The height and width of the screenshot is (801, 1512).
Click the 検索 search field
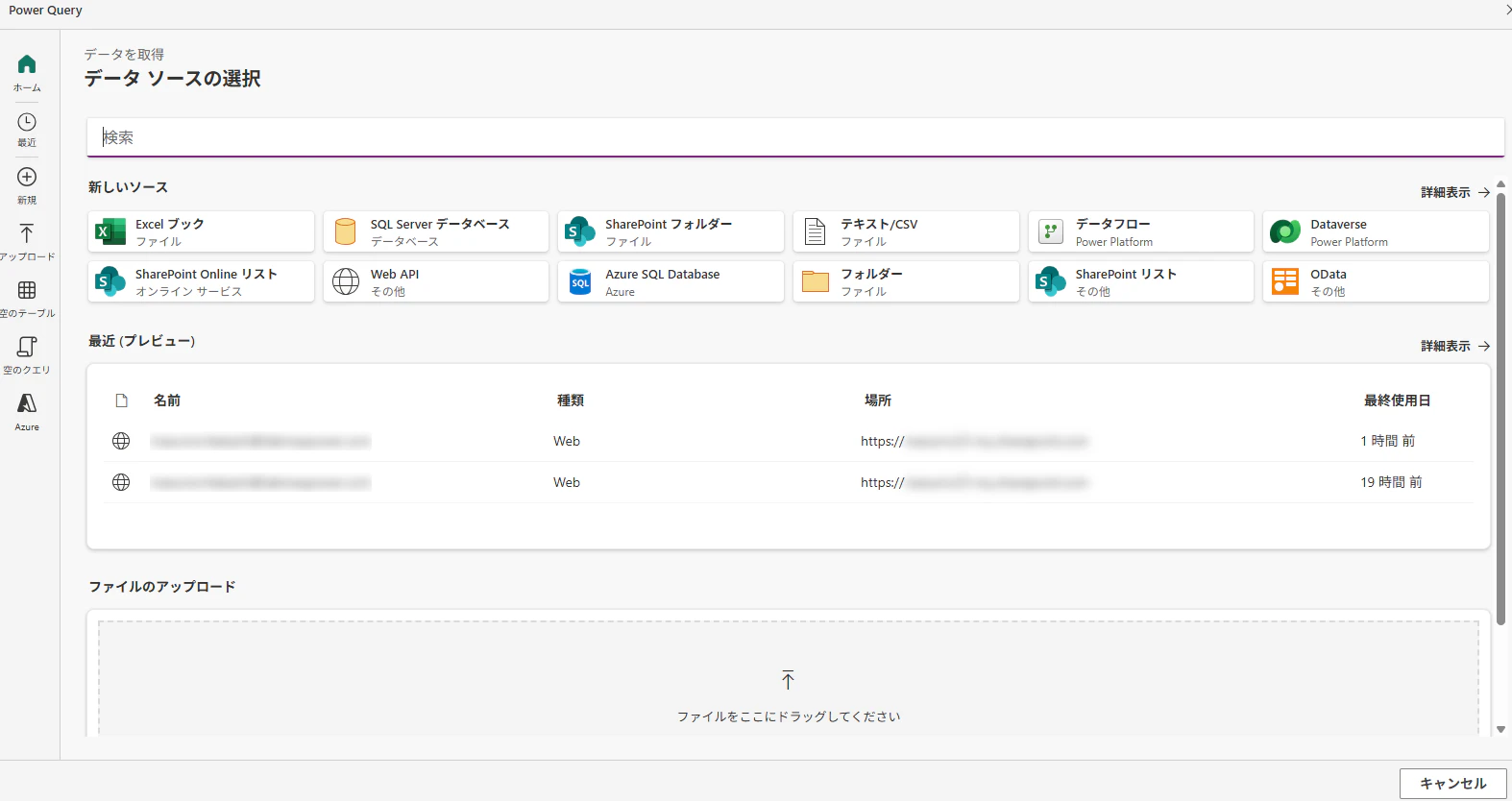[795, 137]
